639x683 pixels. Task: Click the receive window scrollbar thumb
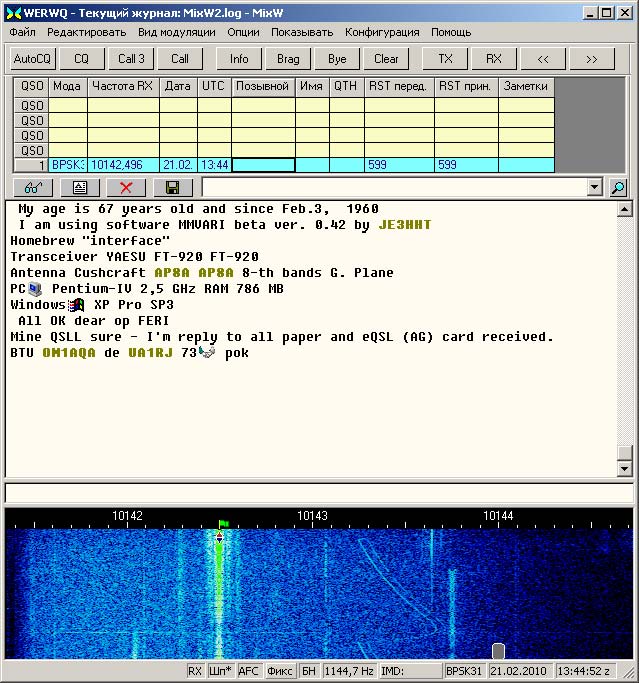click(625, 453)
